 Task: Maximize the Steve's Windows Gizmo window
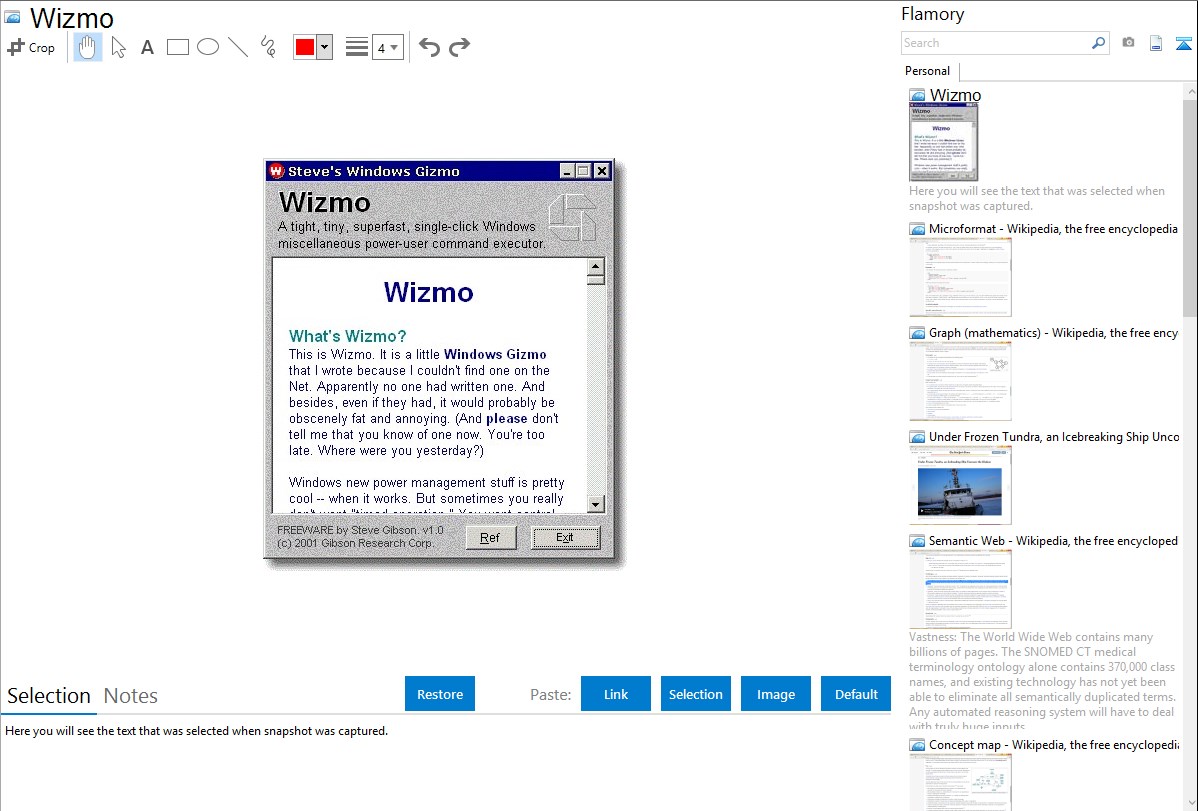(584, 171)
